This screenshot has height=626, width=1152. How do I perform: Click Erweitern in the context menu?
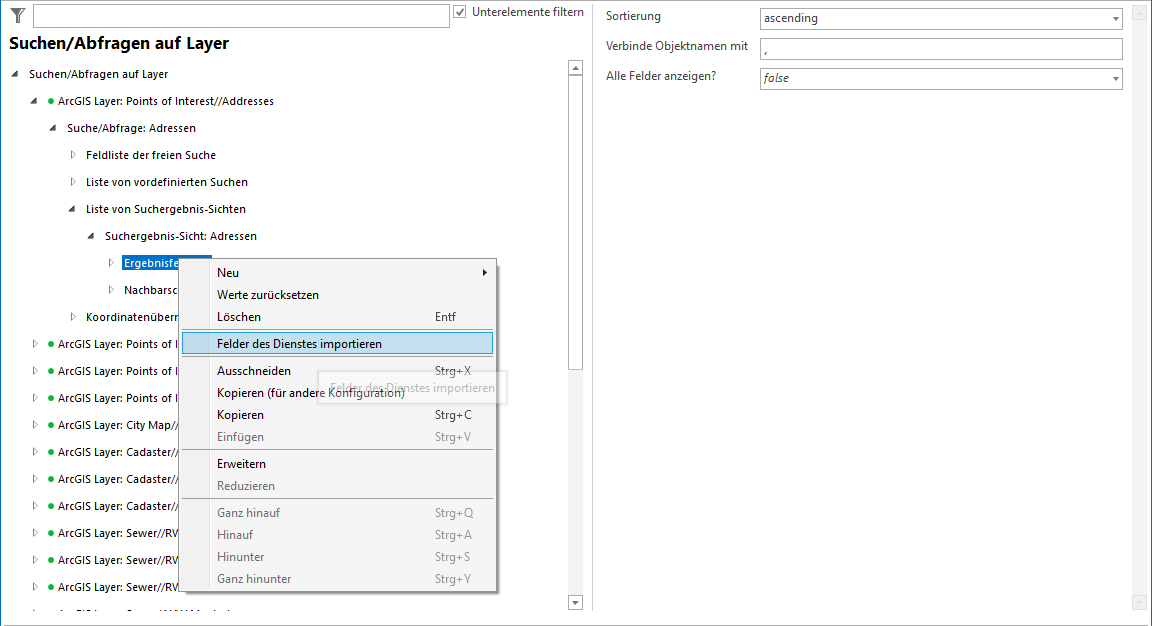click(x=241, y=464)
